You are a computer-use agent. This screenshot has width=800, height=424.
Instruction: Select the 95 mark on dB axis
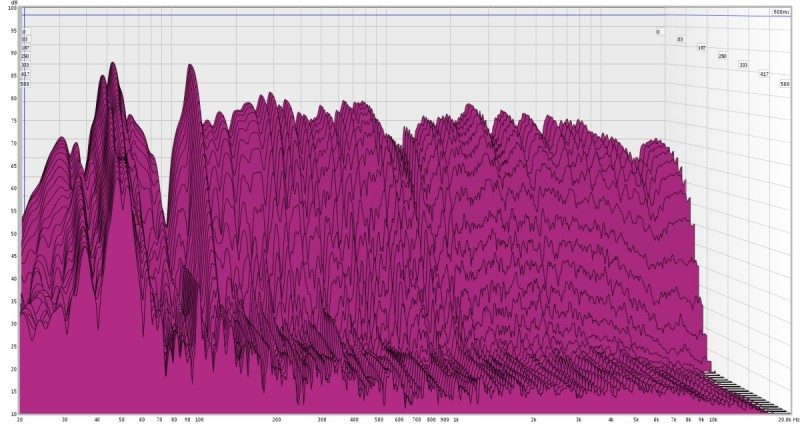pos(14,31)
